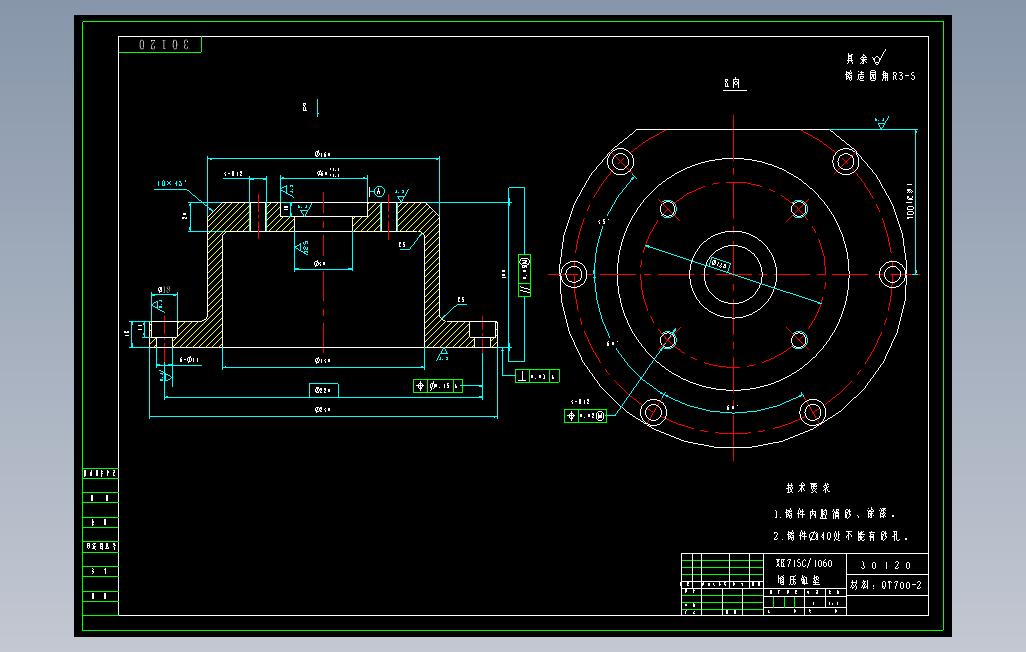Click the 技术要求 heading
The width and height of the screenshot is (1026, 652).
[x=808, y=488]
